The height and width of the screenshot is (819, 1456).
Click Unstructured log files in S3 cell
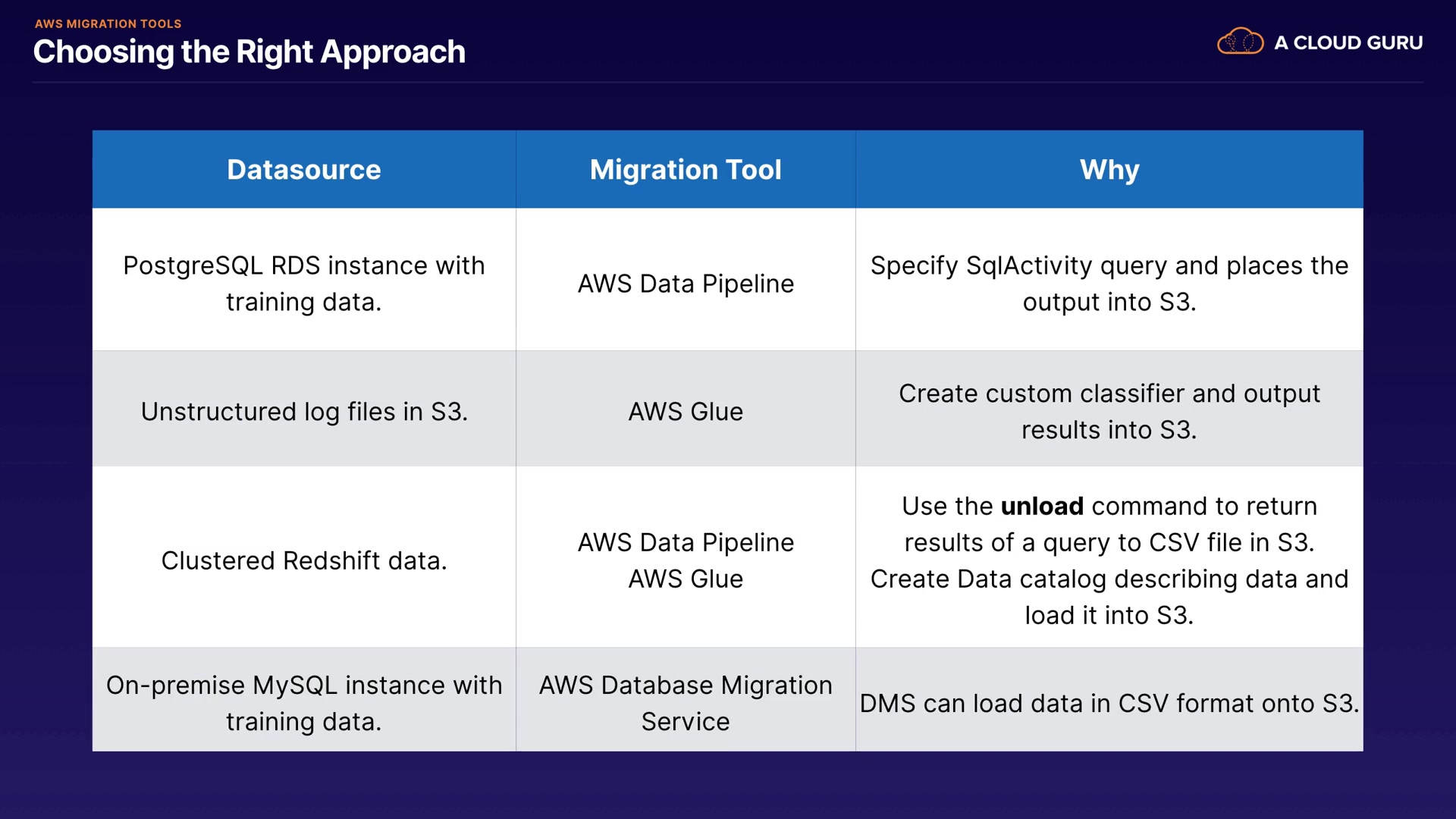pos(303,412)
